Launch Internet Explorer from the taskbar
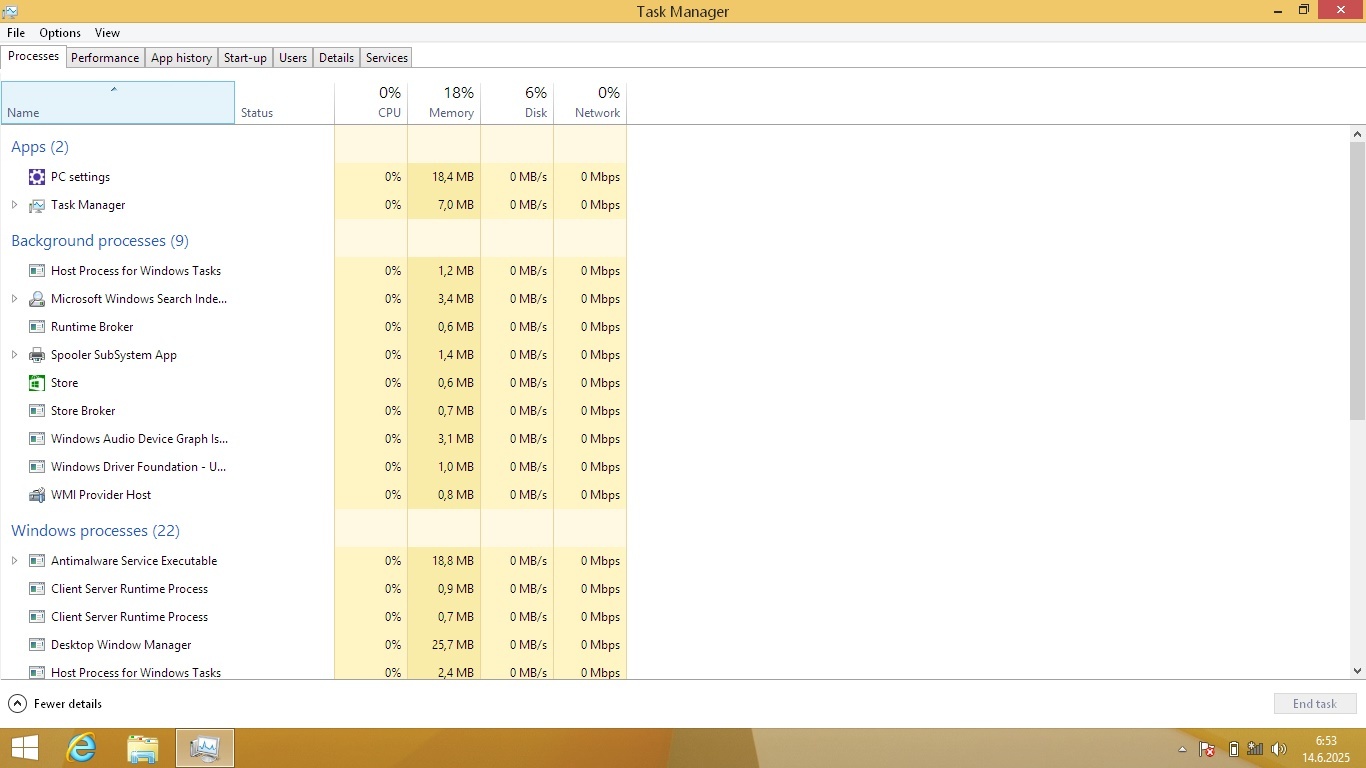The height and width of the screenshot is (768, 1366). (x=81, y=748)
